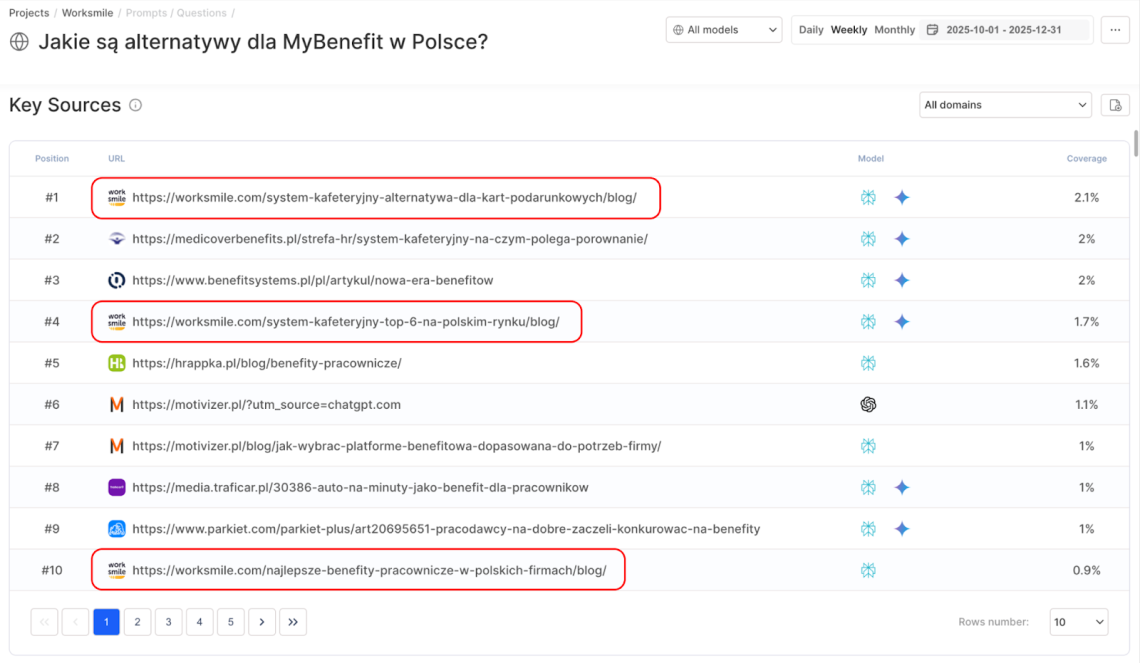
Task: Expand the All domains dropdown
Action: (x=1005, y=105)
